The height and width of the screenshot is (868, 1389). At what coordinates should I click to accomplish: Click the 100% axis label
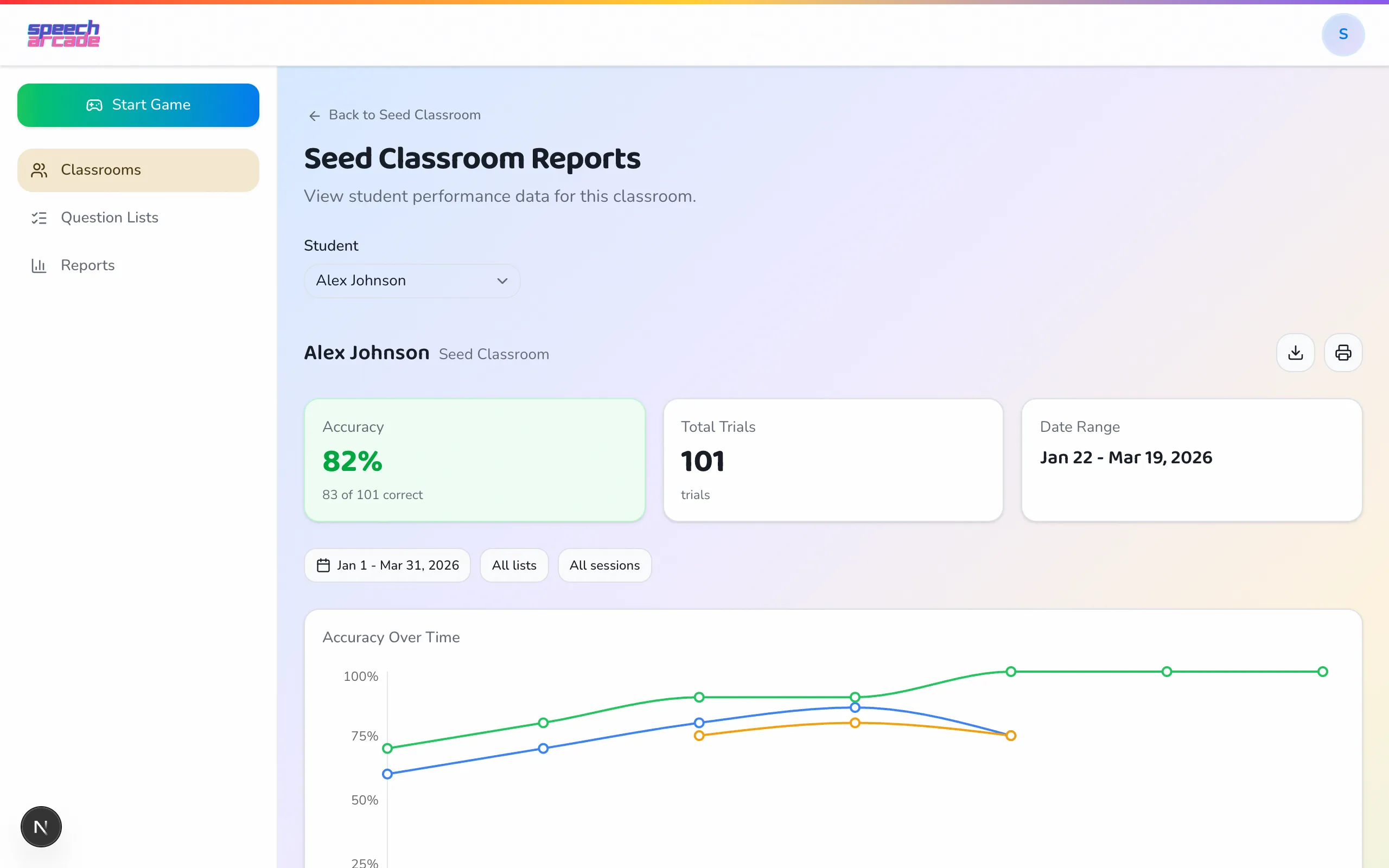360,676
